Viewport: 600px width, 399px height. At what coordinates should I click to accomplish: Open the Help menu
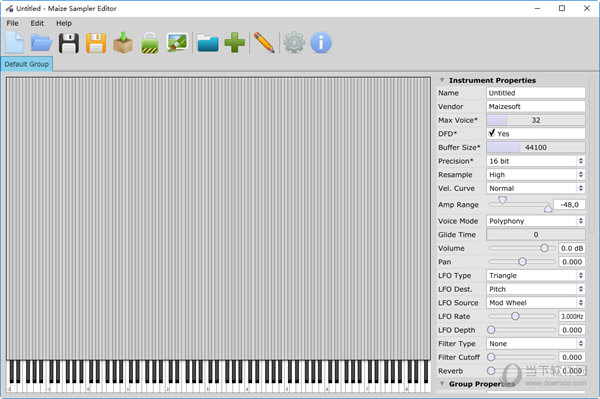coord(64,23)
